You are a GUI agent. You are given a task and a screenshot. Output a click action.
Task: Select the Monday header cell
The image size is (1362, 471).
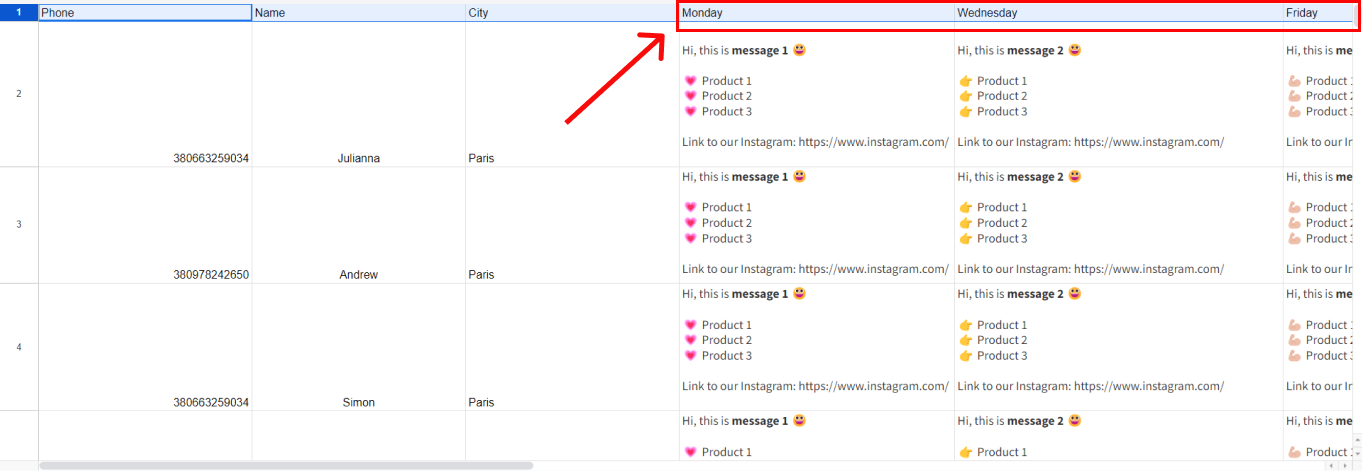[816, 13]
